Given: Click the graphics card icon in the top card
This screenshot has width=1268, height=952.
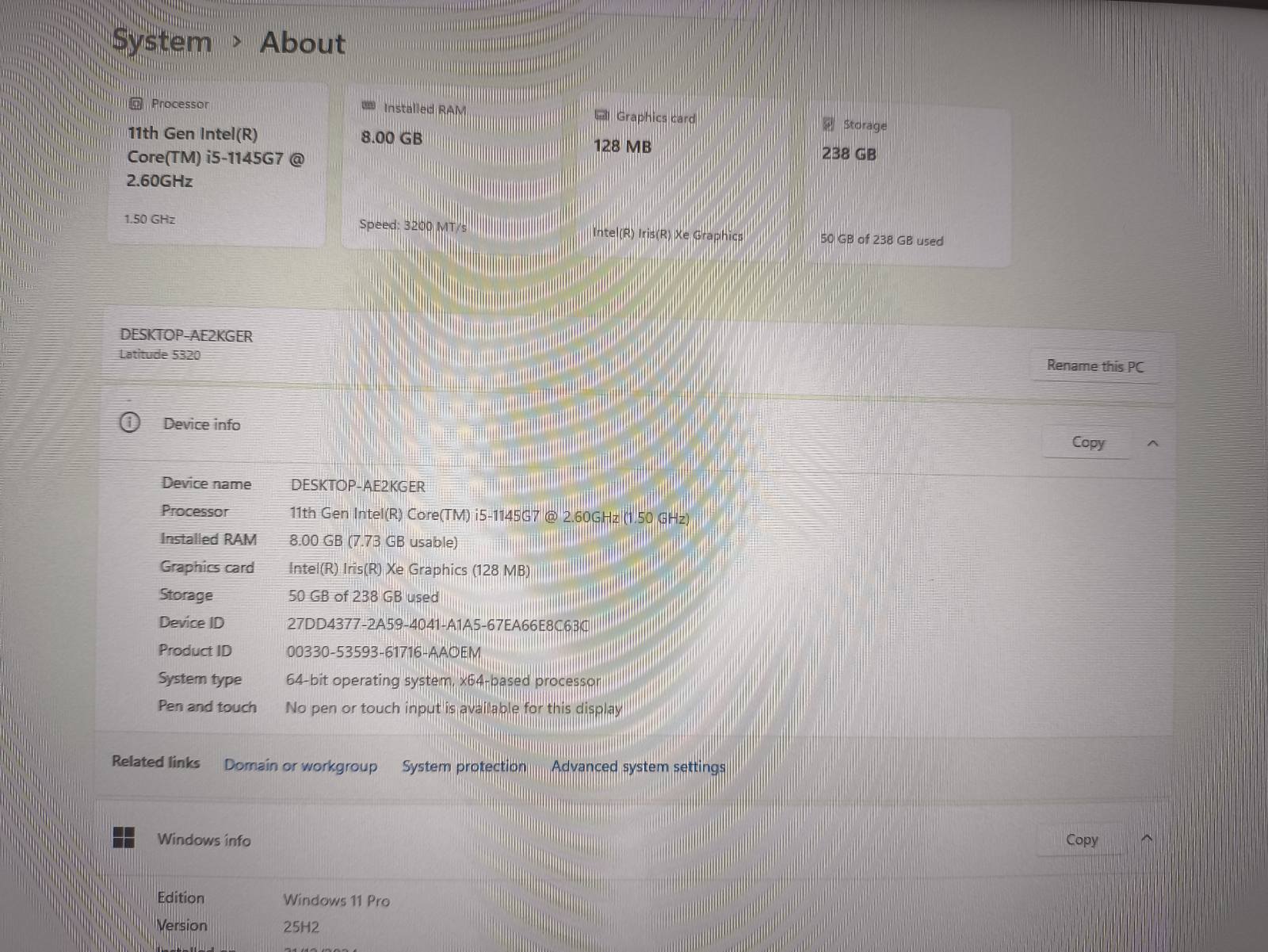Looking at the screenshot, I should pos(602,115).
